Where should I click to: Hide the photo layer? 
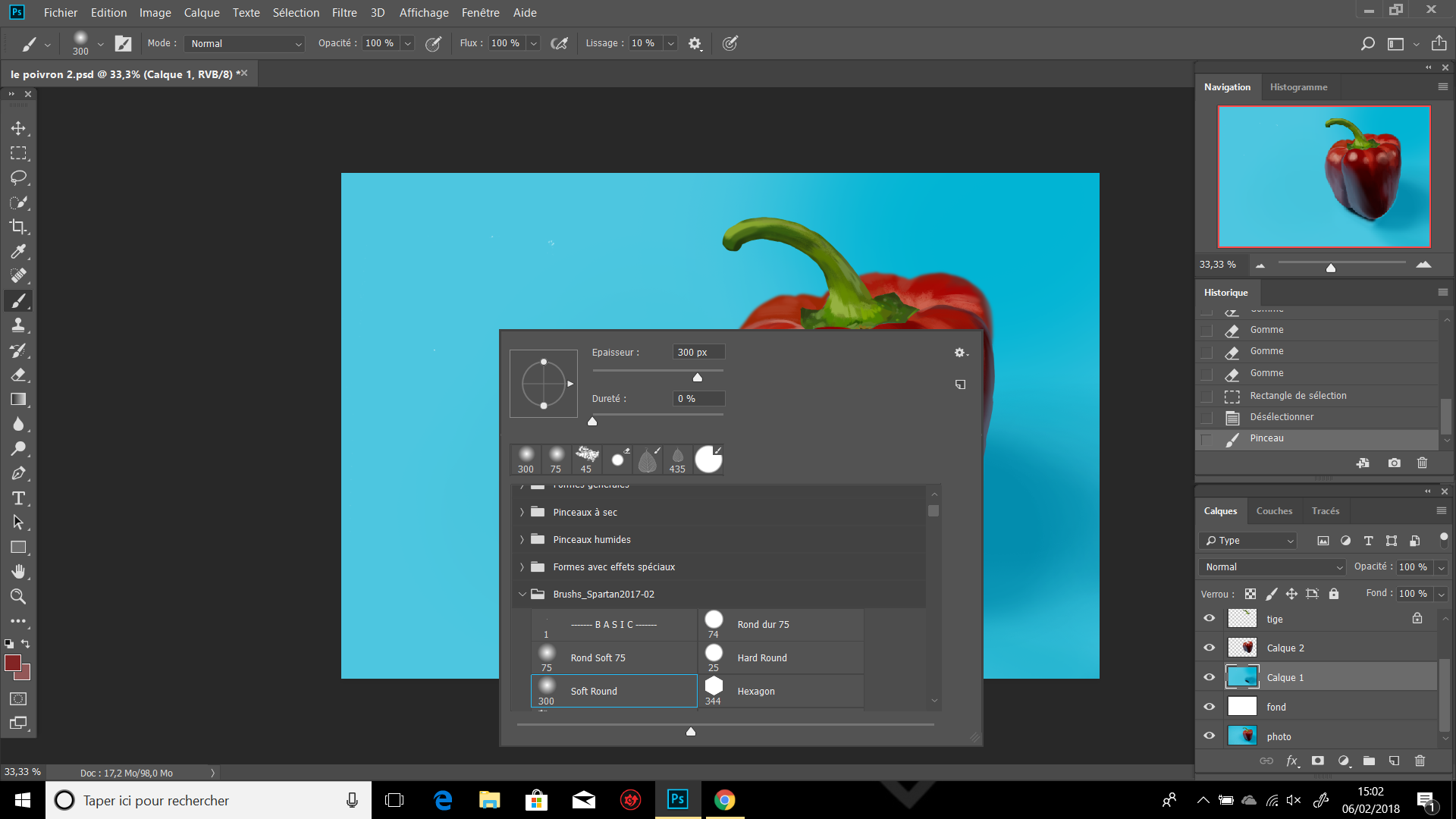click(x=1210, y=736)
